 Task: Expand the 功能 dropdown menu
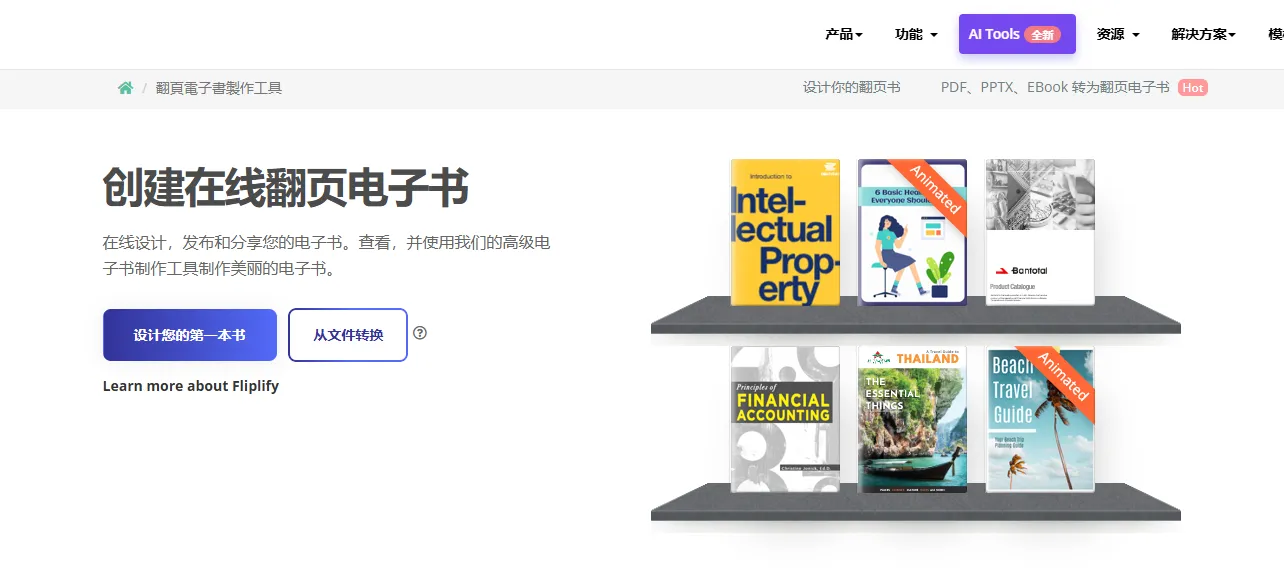(916, 34)
